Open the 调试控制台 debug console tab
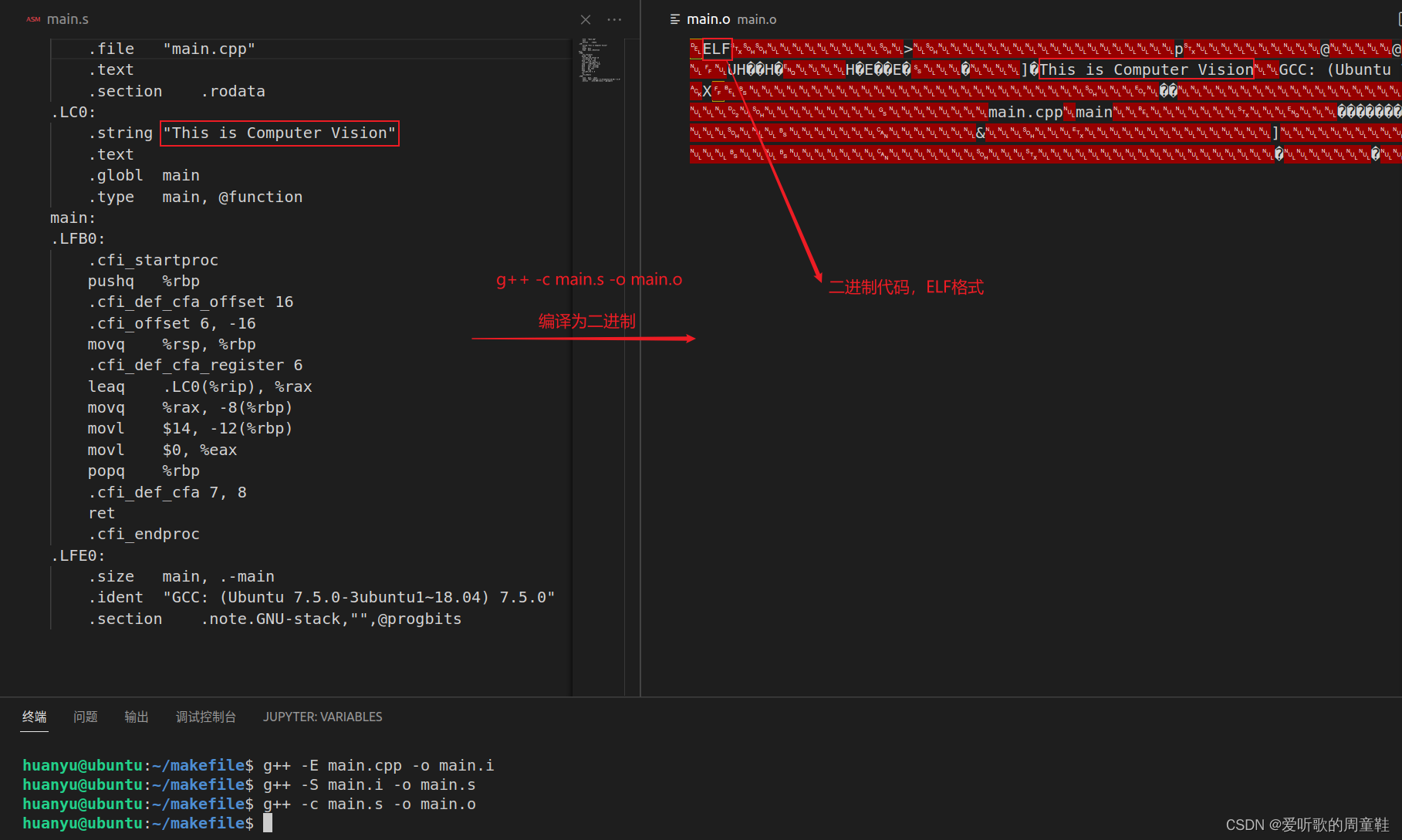The width and height of the screenshot is (1402, 840). click(x=205, y=717)
